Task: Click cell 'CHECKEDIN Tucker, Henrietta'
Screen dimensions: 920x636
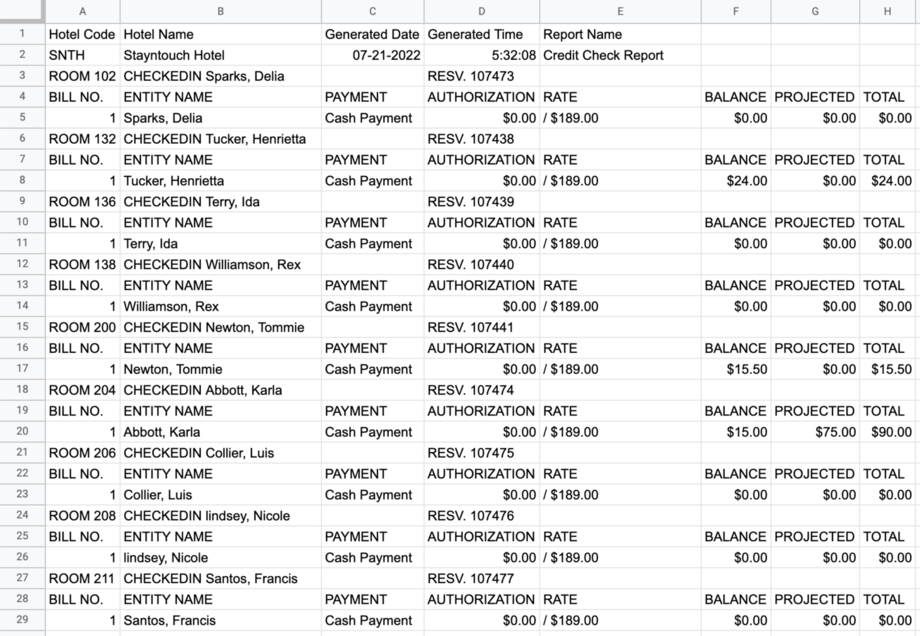Action: [x=221, y=139]
